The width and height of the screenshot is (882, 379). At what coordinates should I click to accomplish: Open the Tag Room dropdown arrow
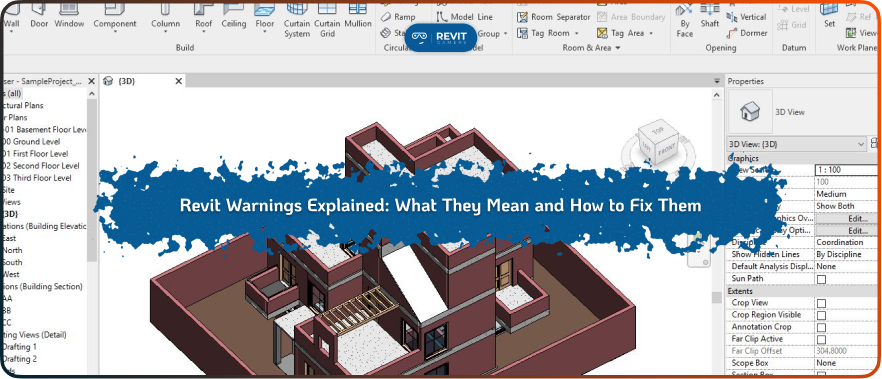pos(577,33)
